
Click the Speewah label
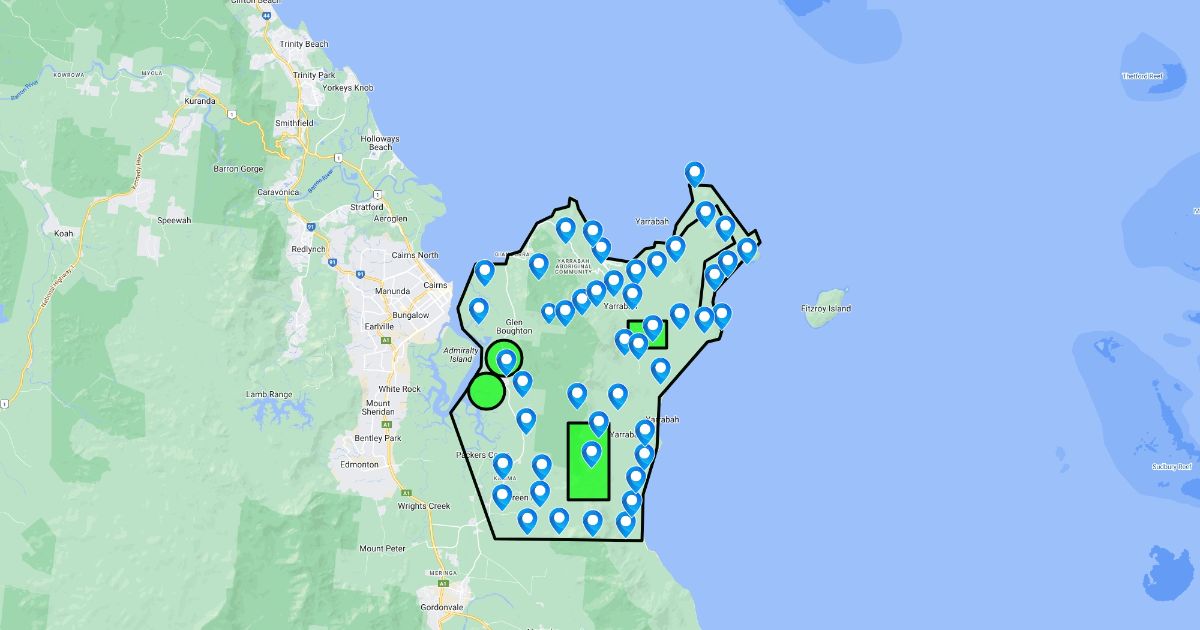tap(173, 220)
